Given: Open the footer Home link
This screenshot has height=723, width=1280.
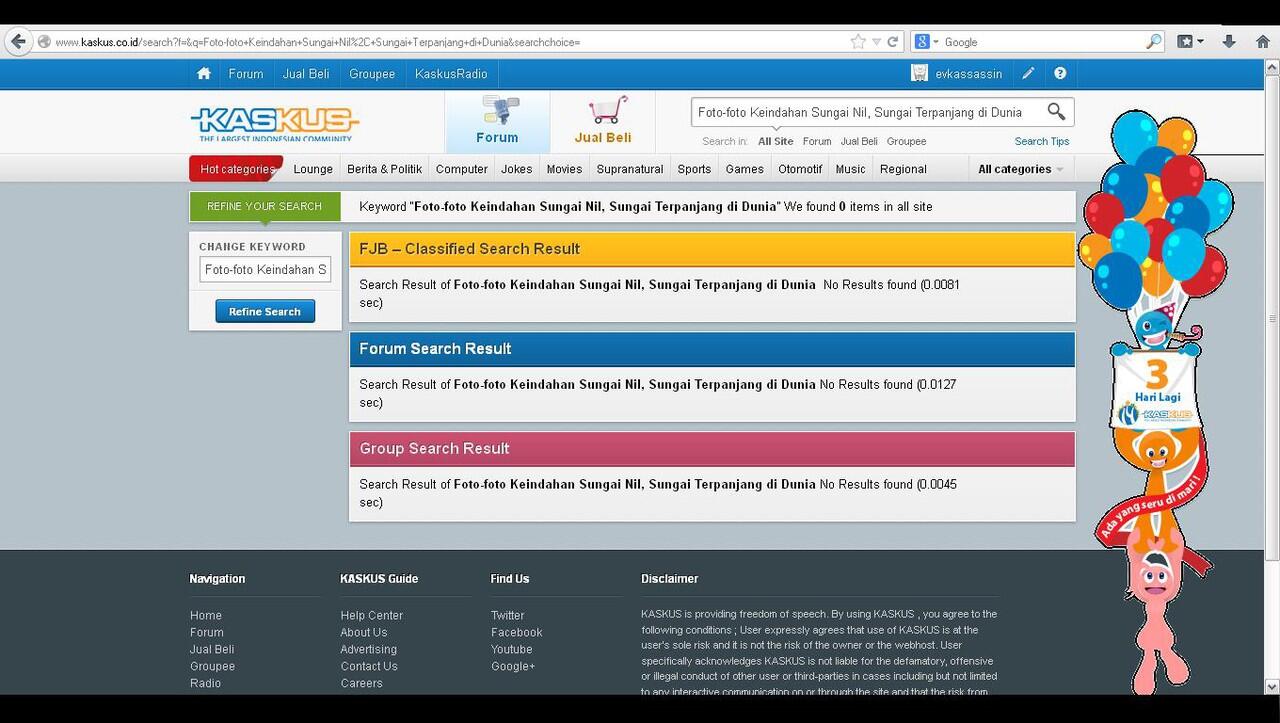Looking at the screenshot, I should (x=206, y=616).
